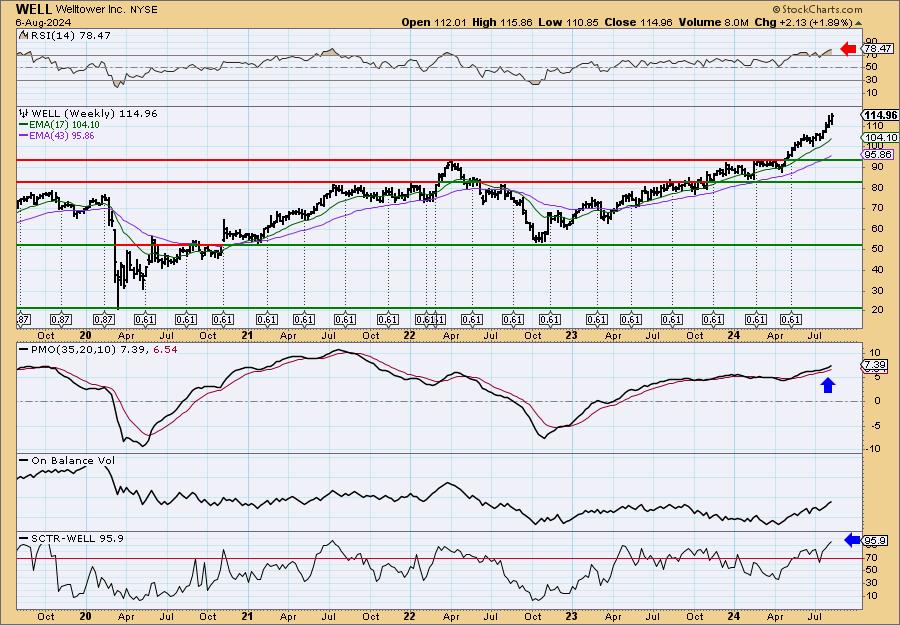Click the green EMA(17) line swatch
900x625 pixels.
click(x=24, y=125)
